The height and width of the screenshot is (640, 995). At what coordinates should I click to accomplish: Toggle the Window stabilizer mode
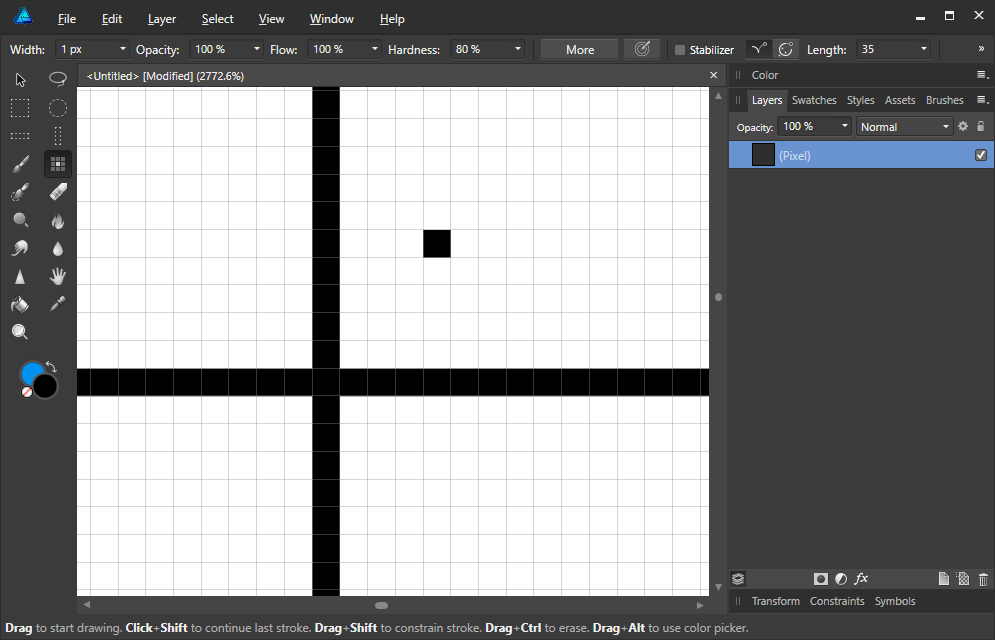click(x=786, y=49)
